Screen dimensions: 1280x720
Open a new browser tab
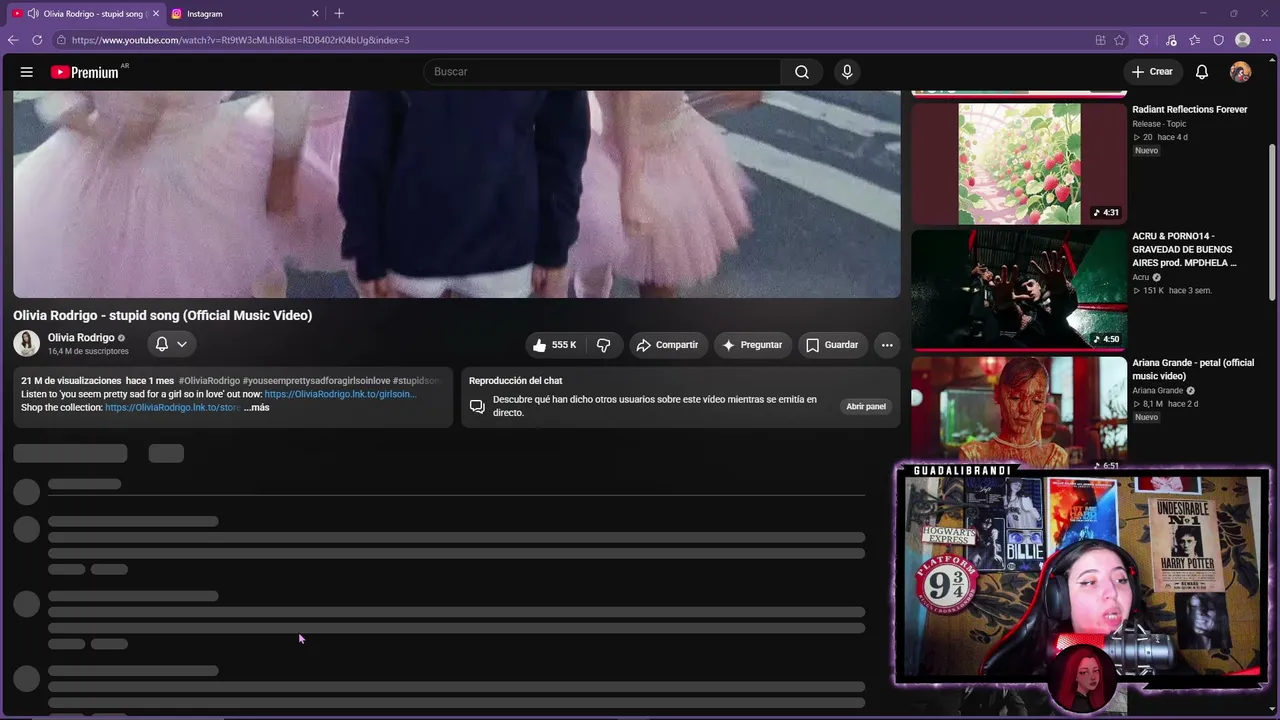click(339, 14)
